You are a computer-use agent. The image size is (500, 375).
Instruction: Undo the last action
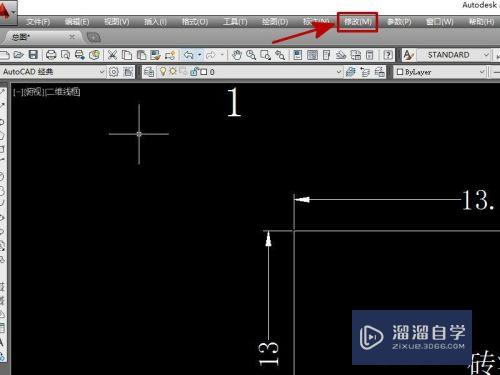click(189, 55)
